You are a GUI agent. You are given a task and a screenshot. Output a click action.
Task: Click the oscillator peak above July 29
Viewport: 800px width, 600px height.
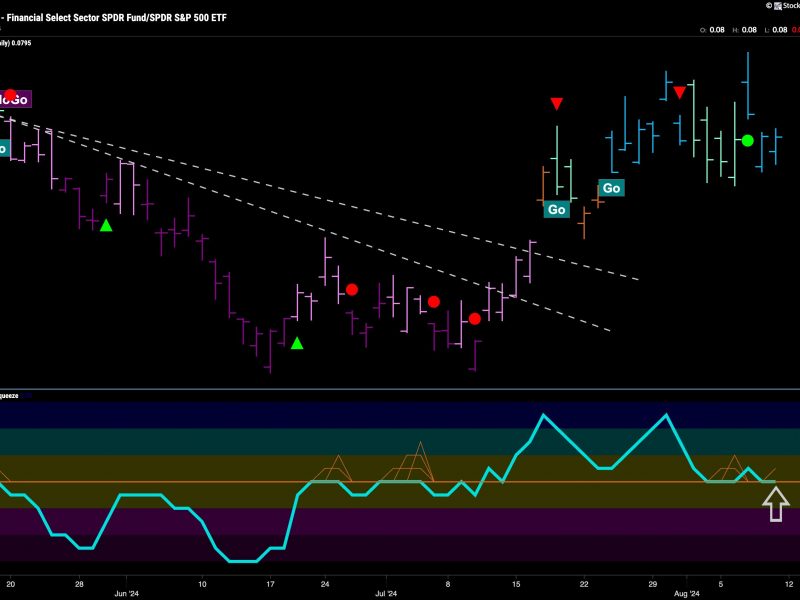[x=666, y=415]
